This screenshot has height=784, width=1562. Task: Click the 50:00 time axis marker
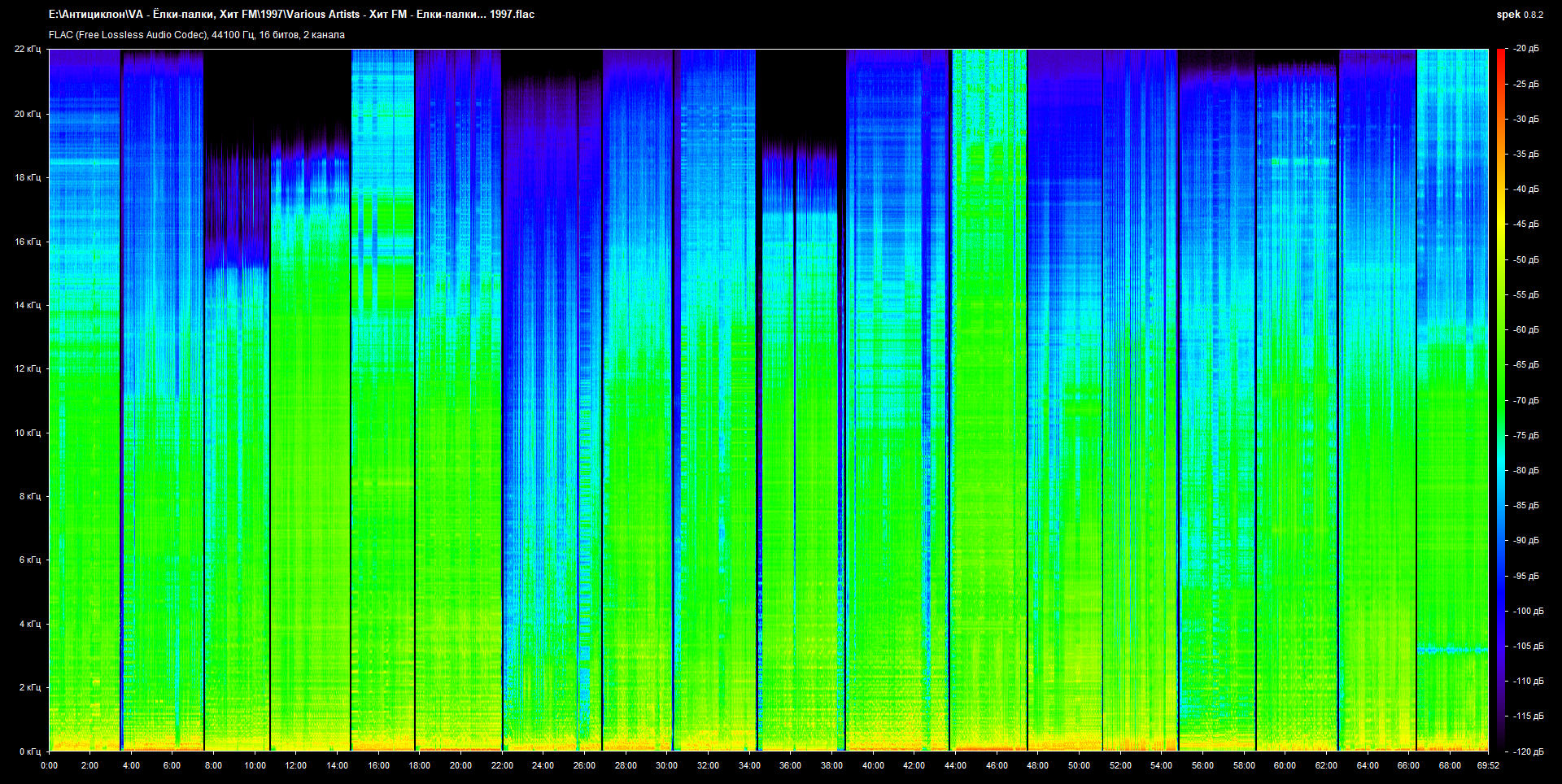click(1079, 765)
